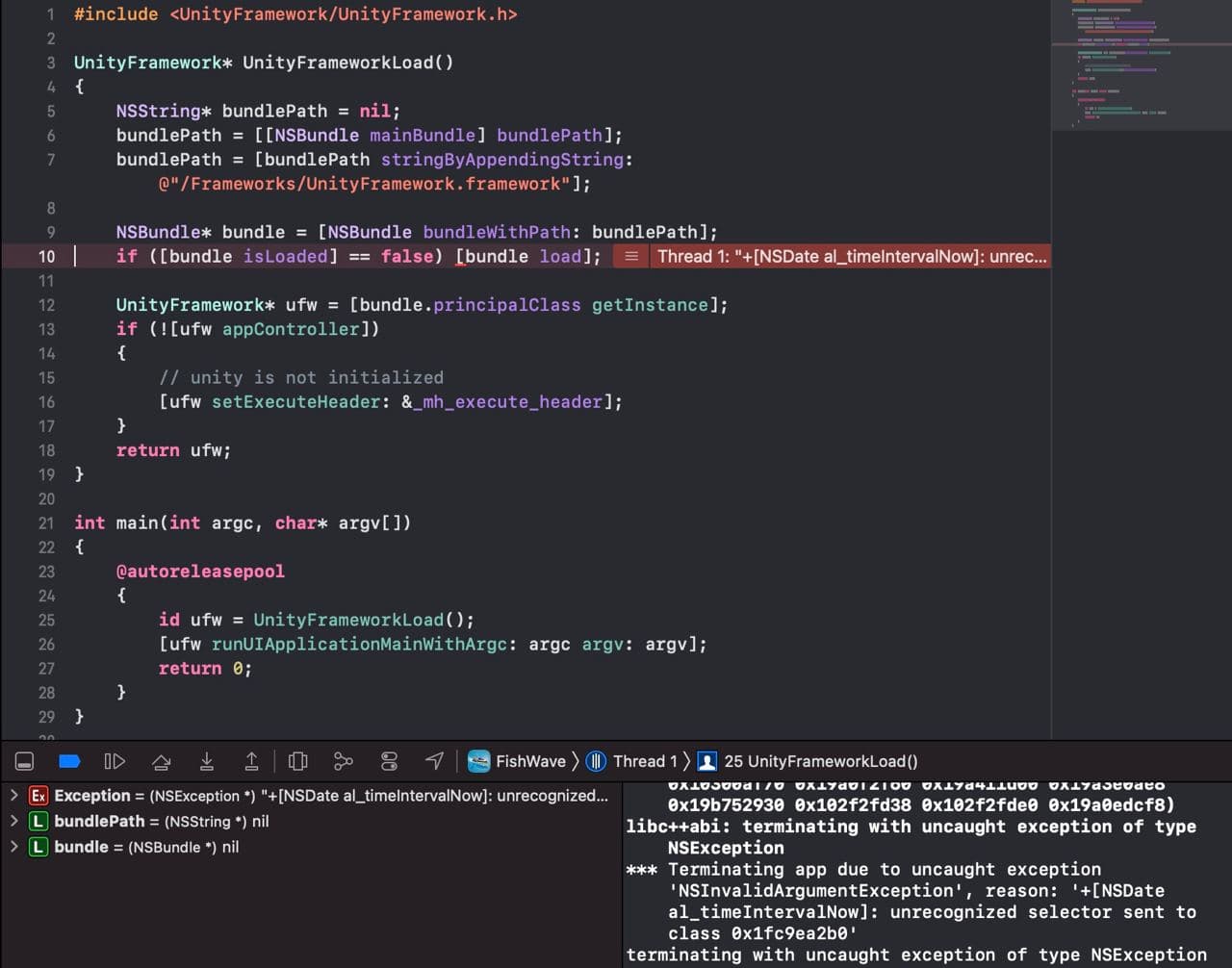The height and width of the screenshot is (968, 1232).
Task: Open the Debug Memory Graph
Action: click(x=344, y=760)
